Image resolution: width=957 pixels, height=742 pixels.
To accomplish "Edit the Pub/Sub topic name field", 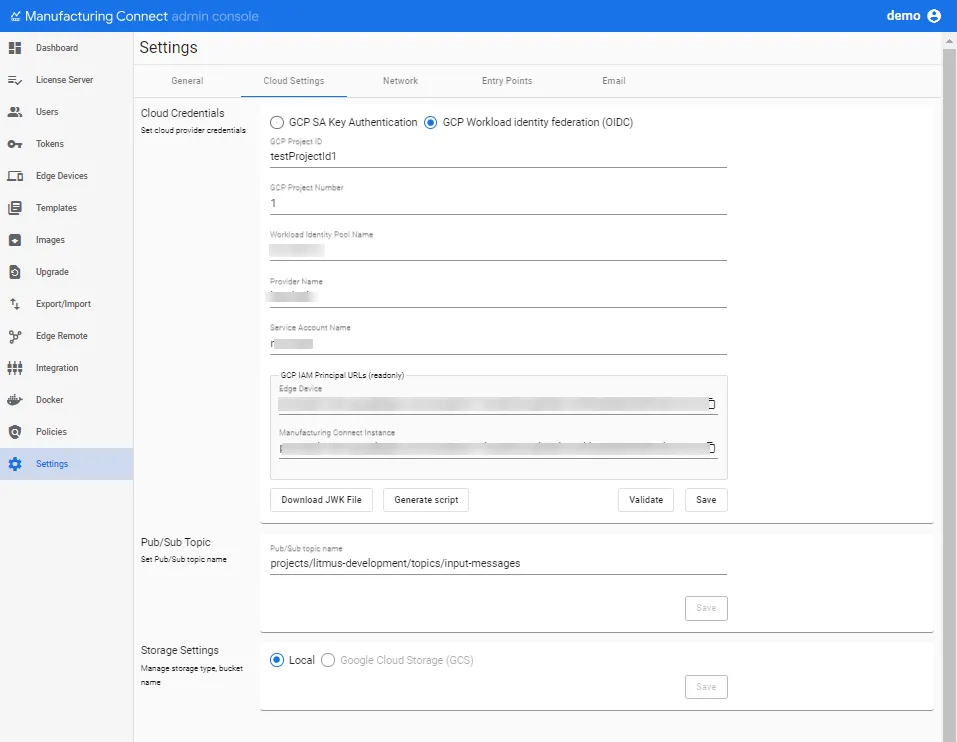I will coord(498,564).
